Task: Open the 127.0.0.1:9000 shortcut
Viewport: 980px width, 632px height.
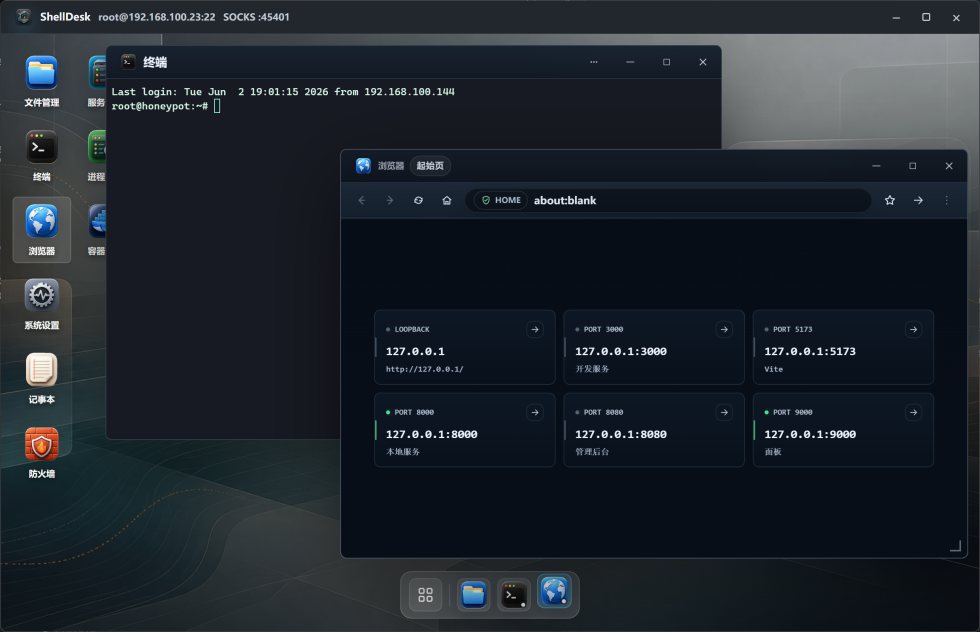Action: [843, 430]
